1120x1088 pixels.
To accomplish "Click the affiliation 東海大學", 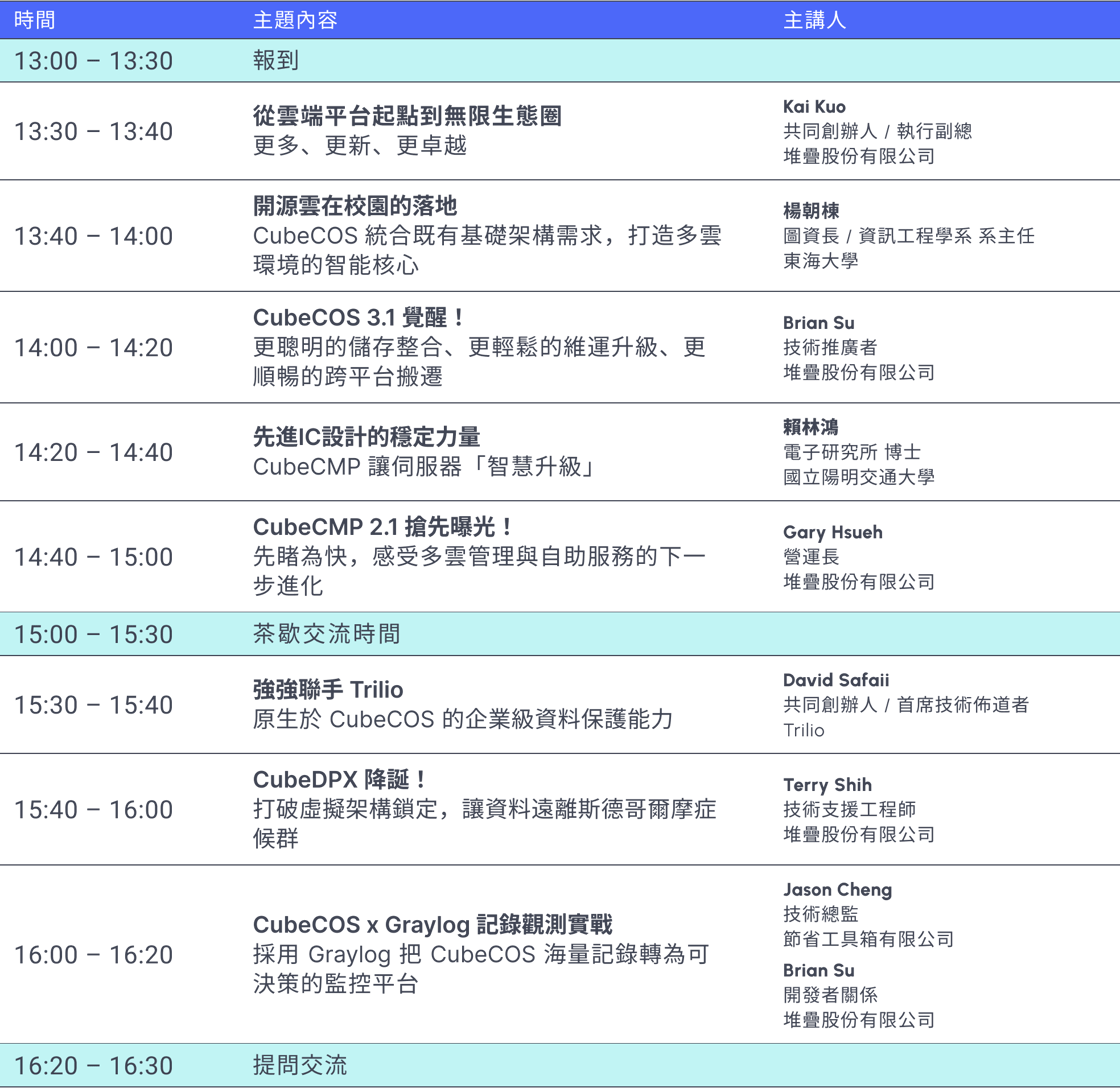I will click(821, 261).
